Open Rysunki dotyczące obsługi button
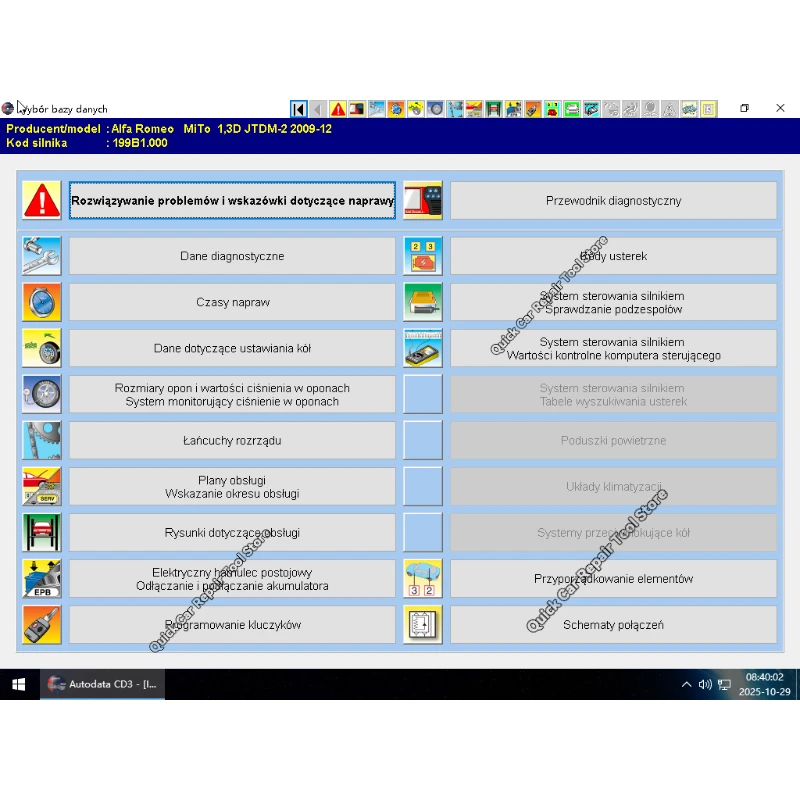Screen dimensions: 800x800 point(232,533)
